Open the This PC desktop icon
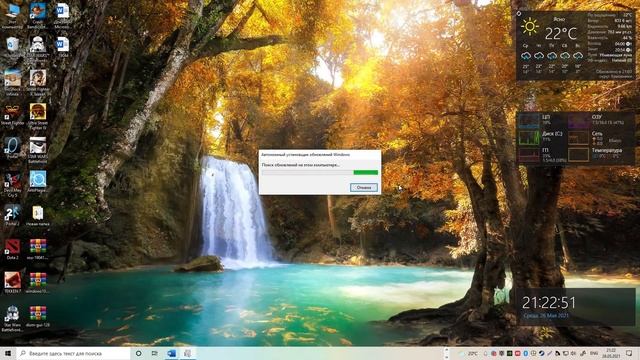640x360 pixels. (x=13, y=16)
